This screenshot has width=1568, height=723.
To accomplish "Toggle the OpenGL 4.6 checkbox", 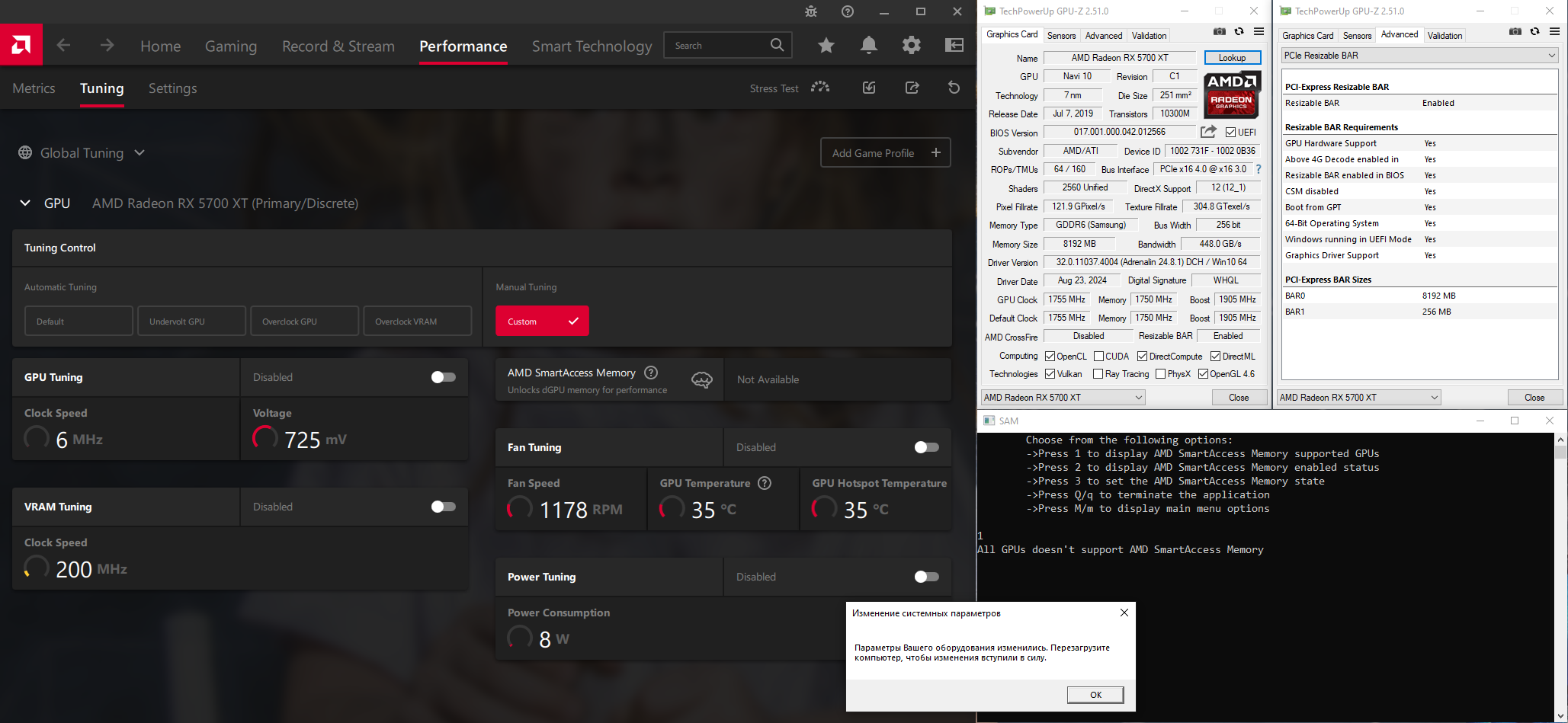I will click(1203, 374).
